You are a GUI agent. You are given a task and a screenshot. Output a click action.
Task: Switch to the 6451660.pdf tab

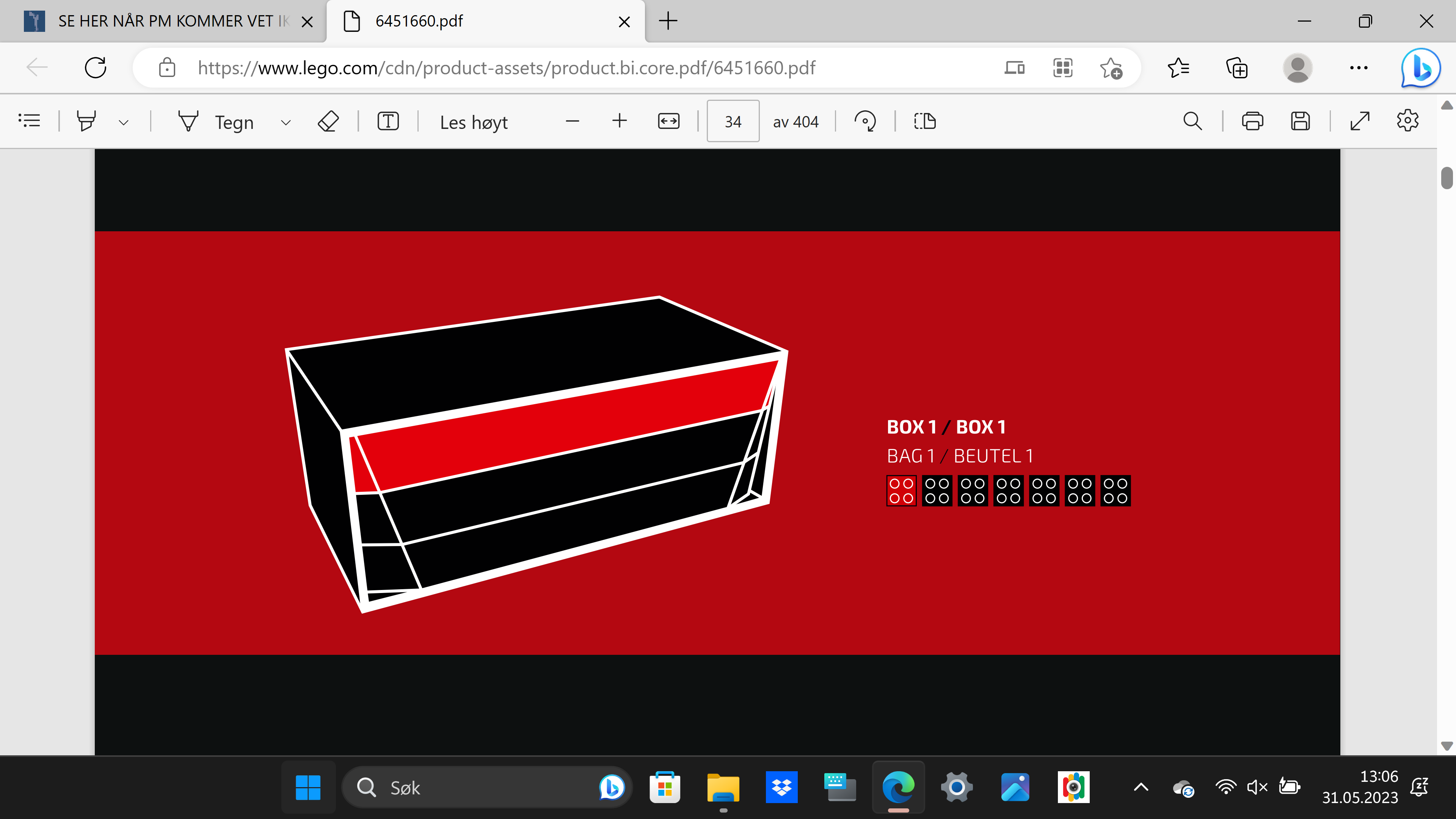486,22
